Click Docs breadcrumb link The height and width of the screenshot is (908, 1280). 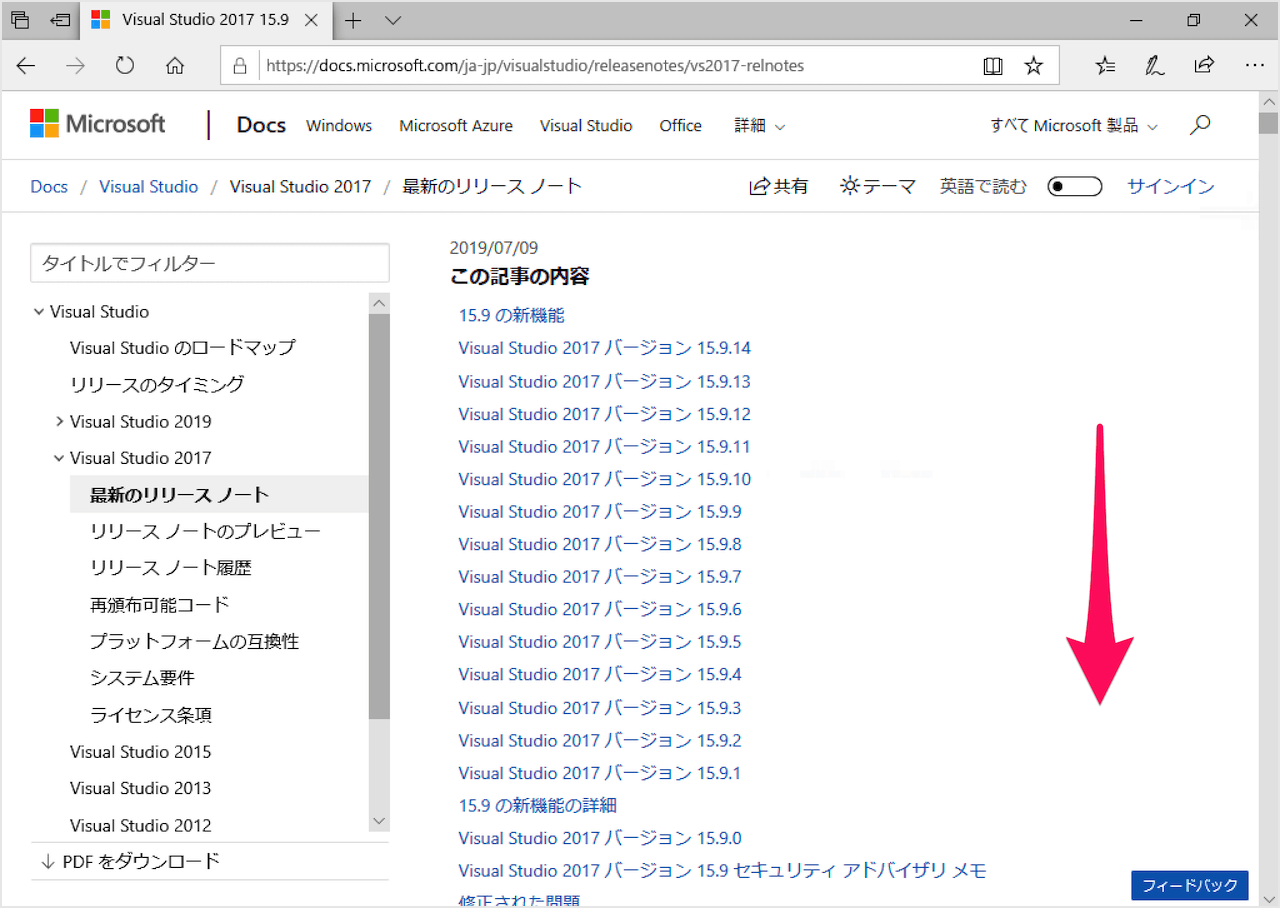coord(49,186)
